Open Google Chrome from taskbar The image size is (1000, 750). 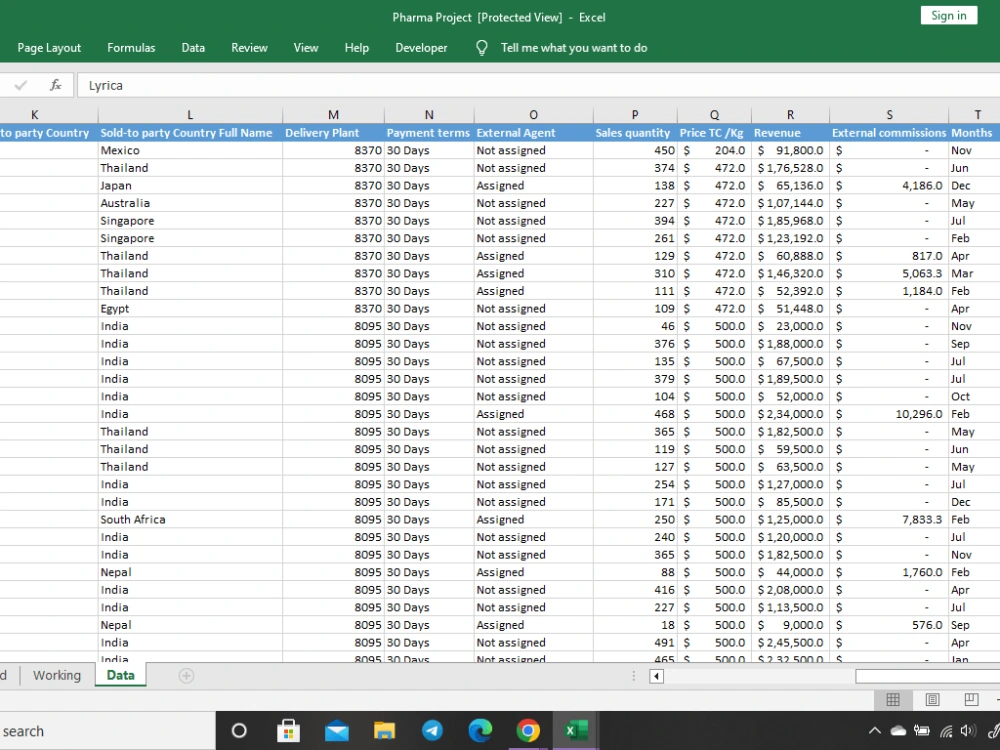528,730
